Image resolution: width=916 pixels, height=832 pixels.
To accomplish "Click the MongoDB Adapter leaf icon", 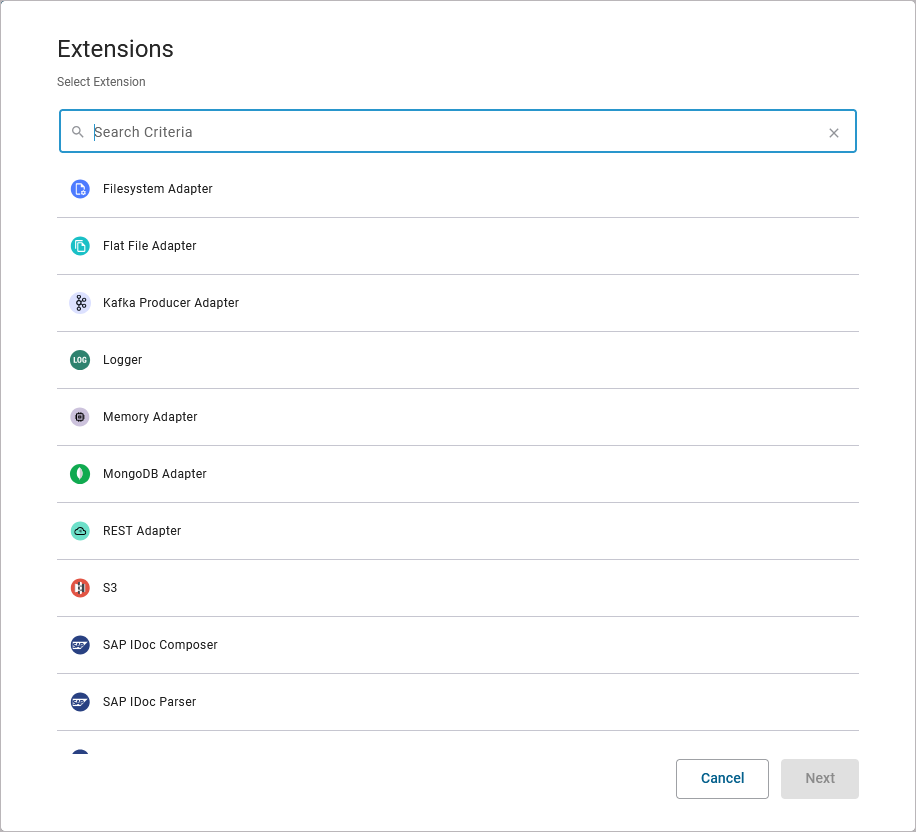I will (80, 474).
